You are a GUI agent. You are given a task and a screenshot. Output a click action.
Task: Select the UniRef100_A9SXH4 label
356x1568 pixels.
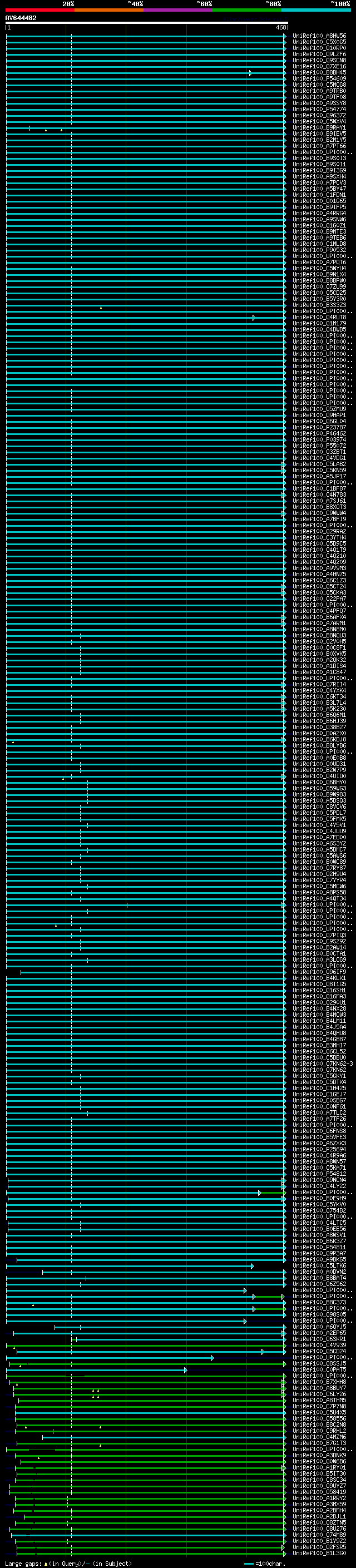click(x=319, y=176)
